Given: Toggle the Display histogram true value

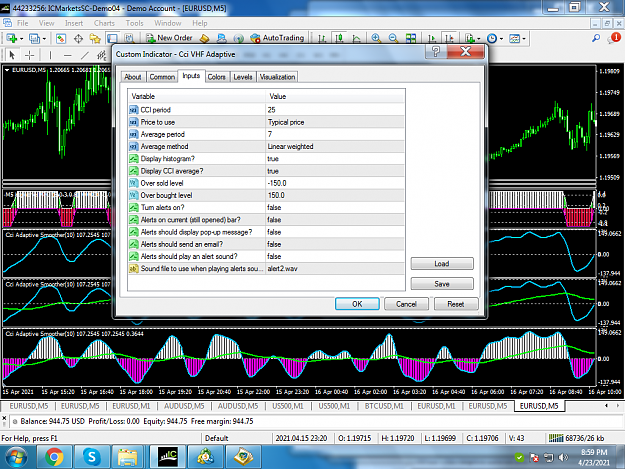Looking at the screenshot, I should (x=335, y=159).
